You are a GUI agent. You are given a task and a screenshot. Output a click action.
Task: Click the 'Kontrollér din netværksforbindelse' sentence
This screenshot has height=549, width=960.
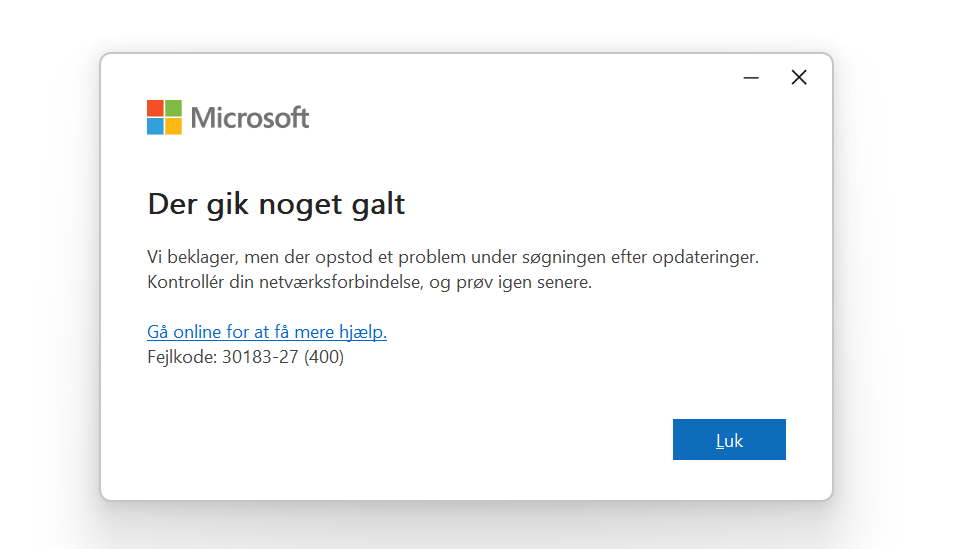point(370,282)
